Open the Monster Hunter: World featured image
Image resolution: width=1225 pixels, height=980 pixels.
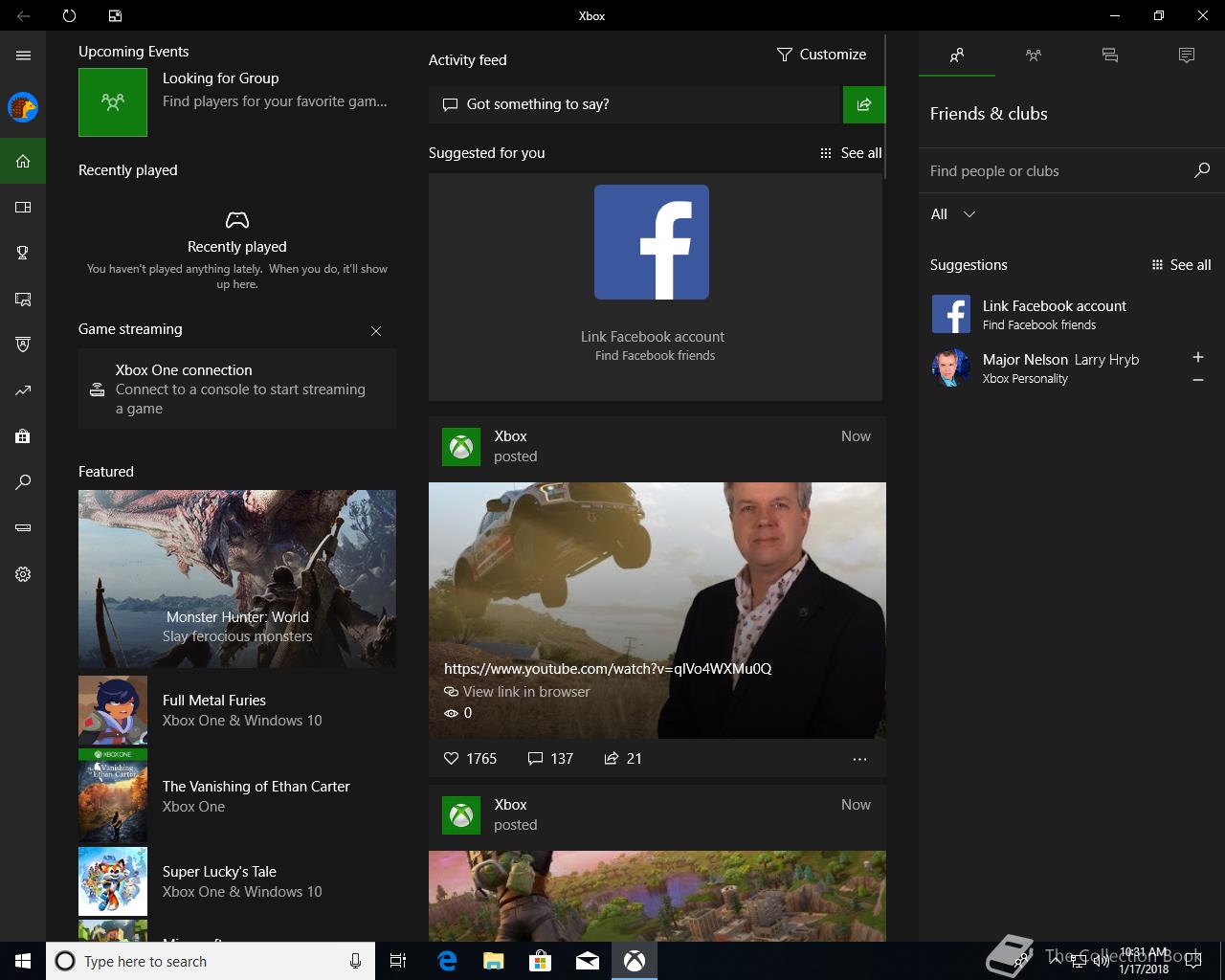tap(237, 578)
